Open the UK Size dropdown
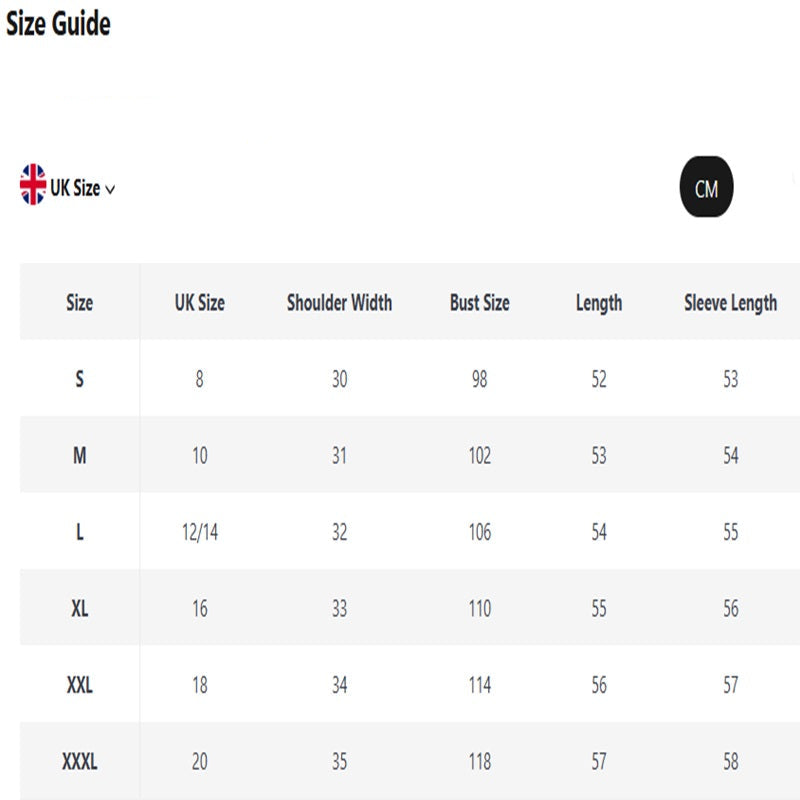The height and width of the screenshot is (800, 800). tap(76, 188)
